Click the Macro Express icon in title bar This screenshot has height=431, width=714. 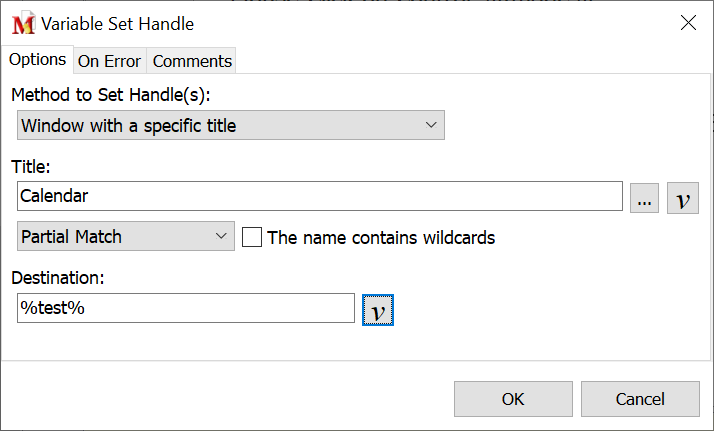pos(24,24)
